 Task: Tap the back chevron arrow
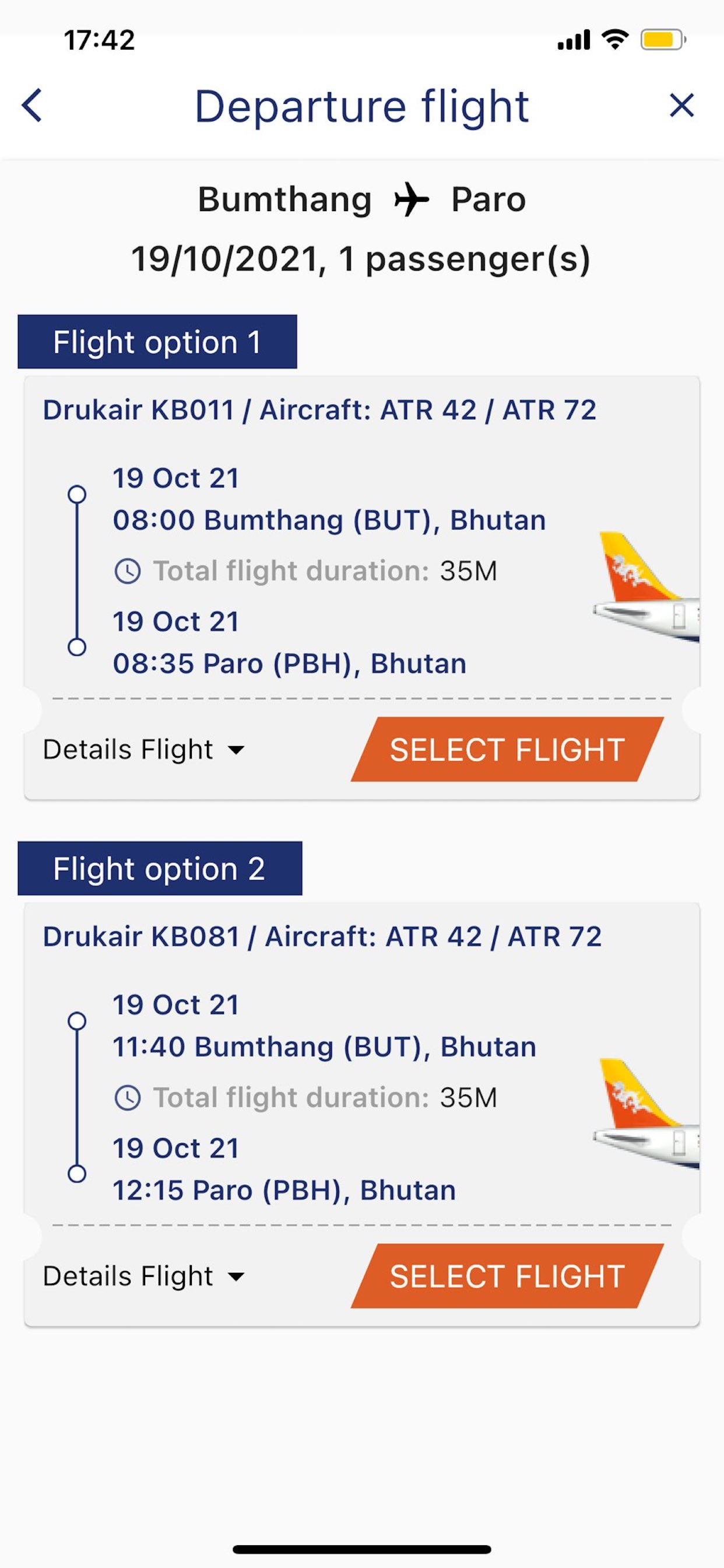[x=31, y=106]
